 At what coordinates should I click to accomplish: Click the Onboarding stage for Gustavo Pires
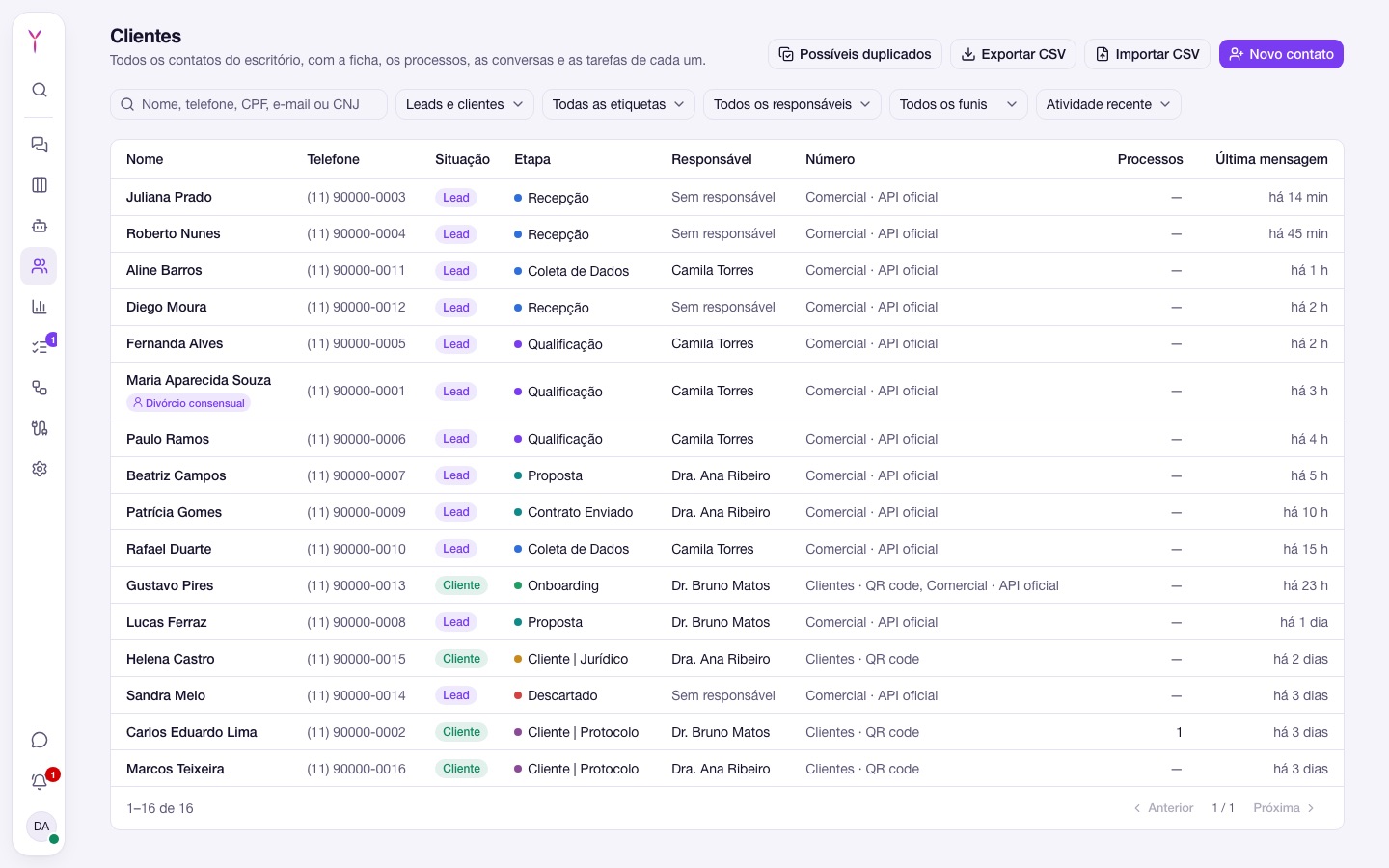[557, 585]
